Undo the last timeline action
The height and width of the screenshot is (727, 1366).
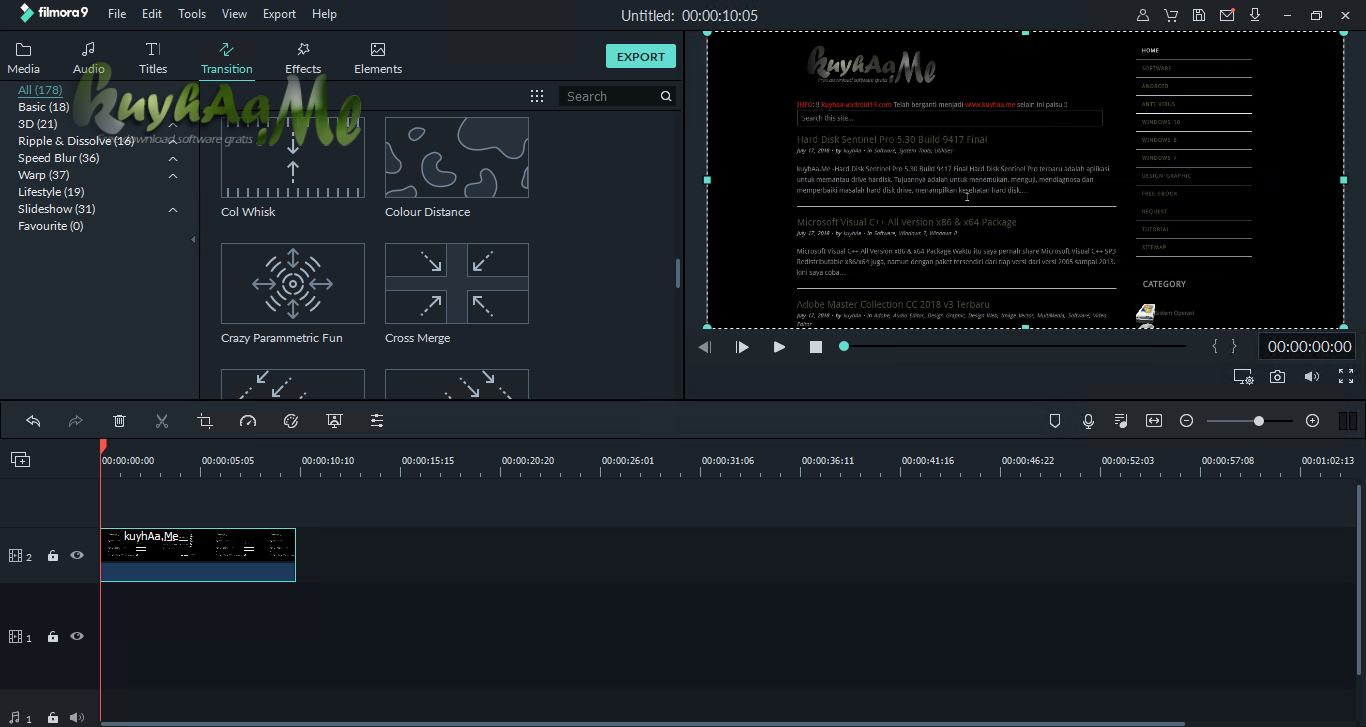tap(33, 421)
